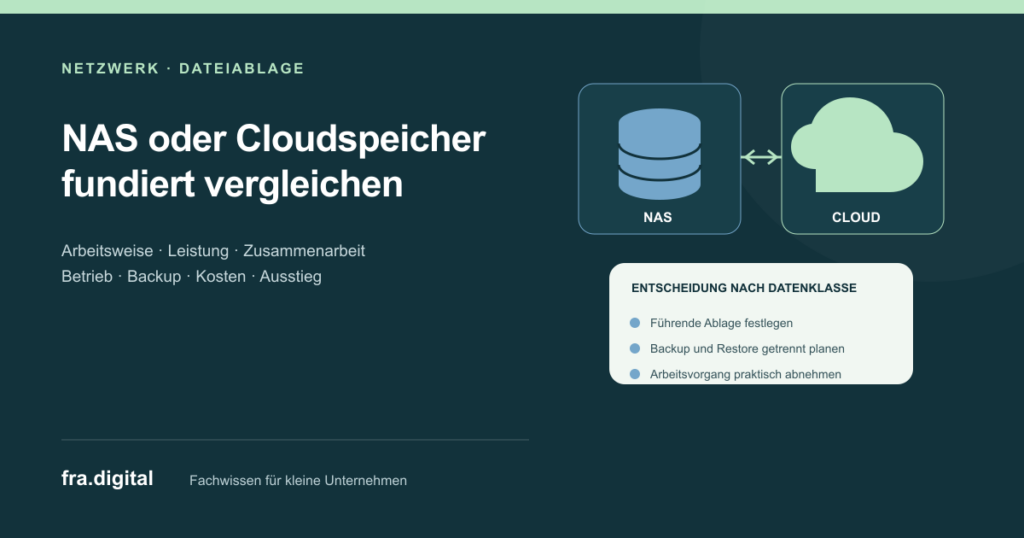1024x538 pixels.
Task: Click the 'NETZWERK · DATEIABLAGE' category label
Action: (x=183, y=69)
